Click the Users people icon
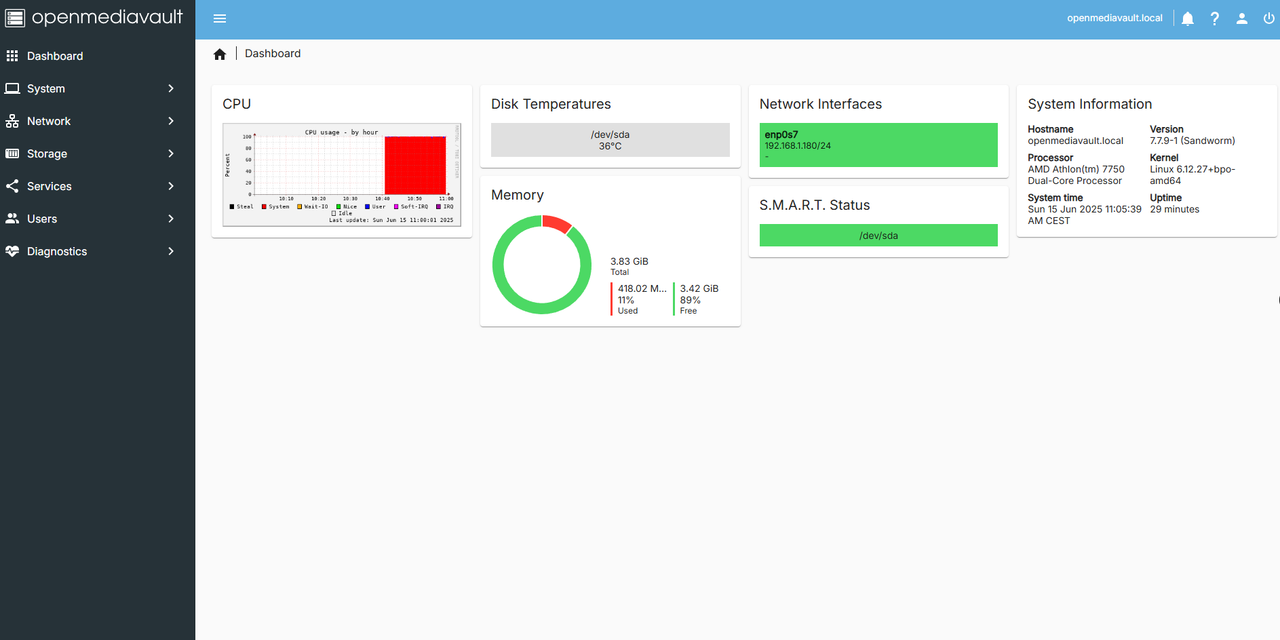 pos(12,218)
